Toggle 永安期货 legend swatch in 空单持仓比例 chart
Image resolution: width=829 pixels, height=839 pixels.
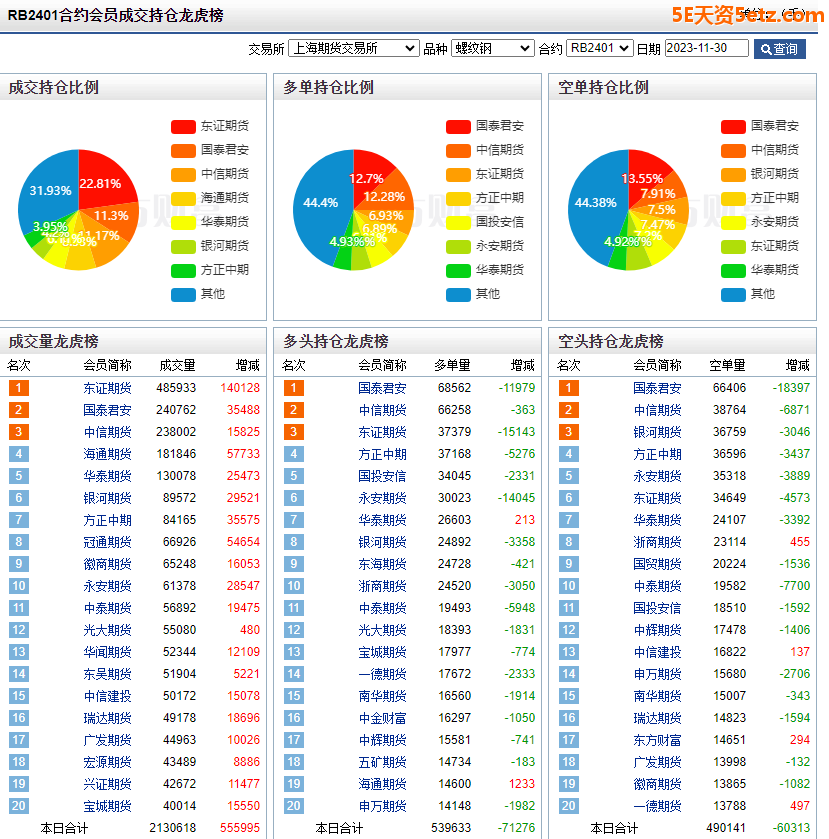pos(733,223)
